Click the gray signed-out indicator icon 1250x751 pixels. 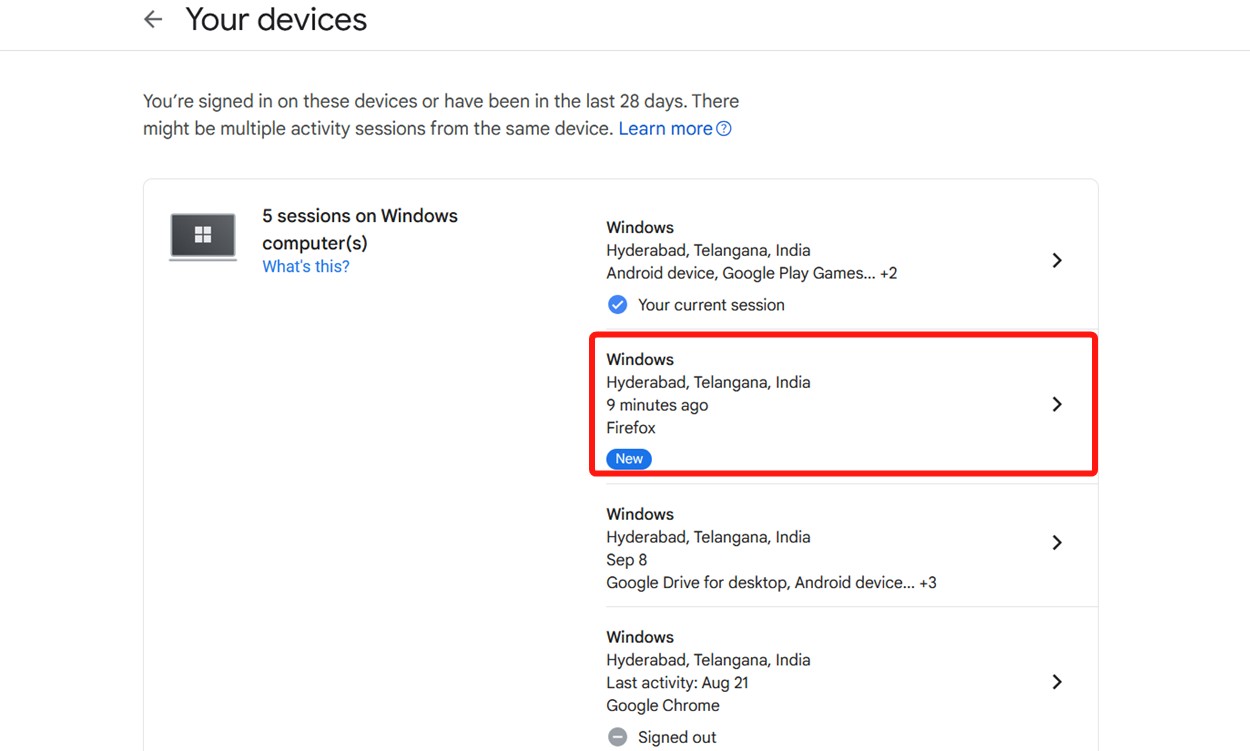[x=617, y=736]
